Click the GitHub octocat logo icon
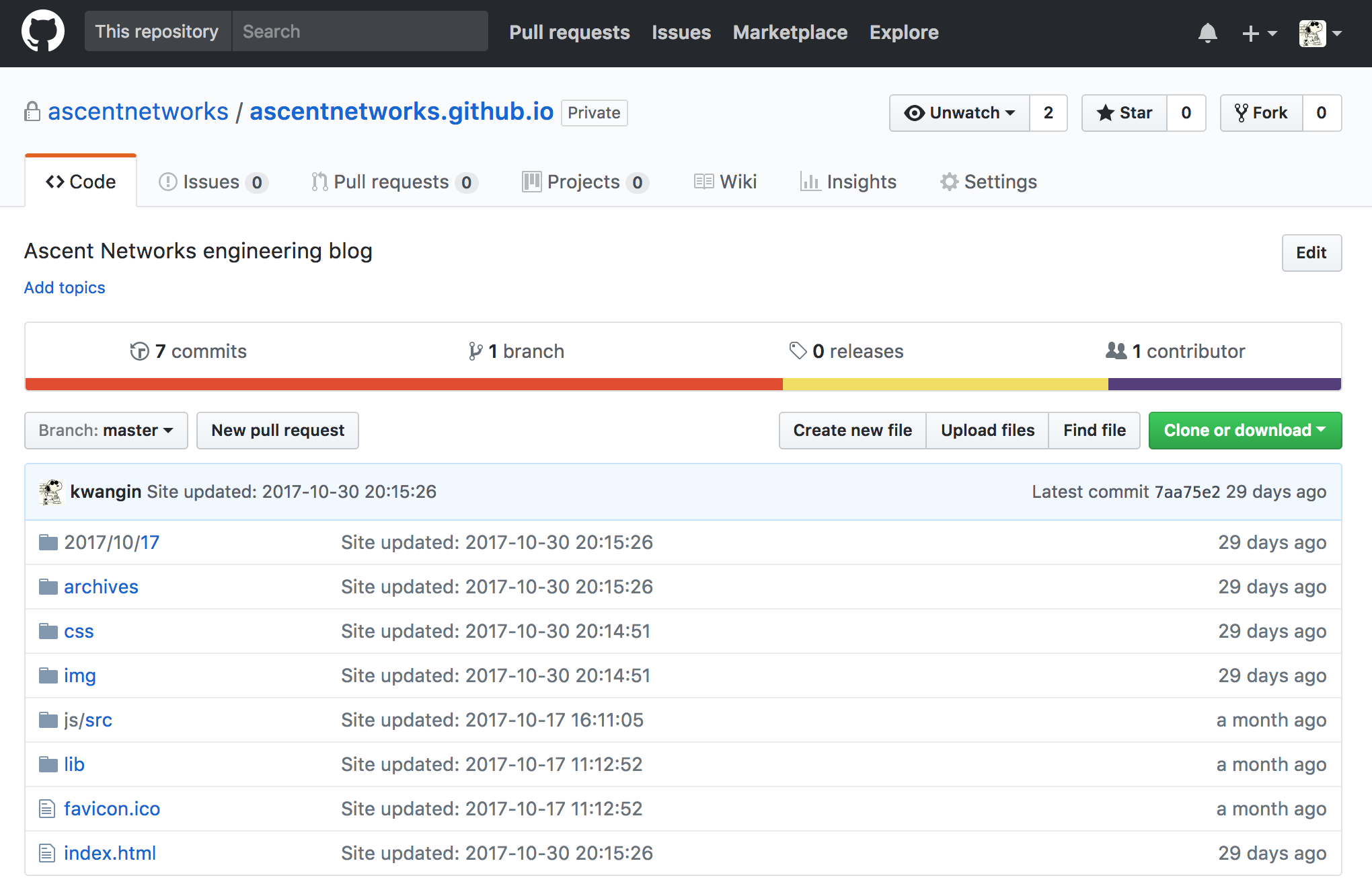Image resolution: width=1372 pixels, height=884 pixels. pos(43,31)
